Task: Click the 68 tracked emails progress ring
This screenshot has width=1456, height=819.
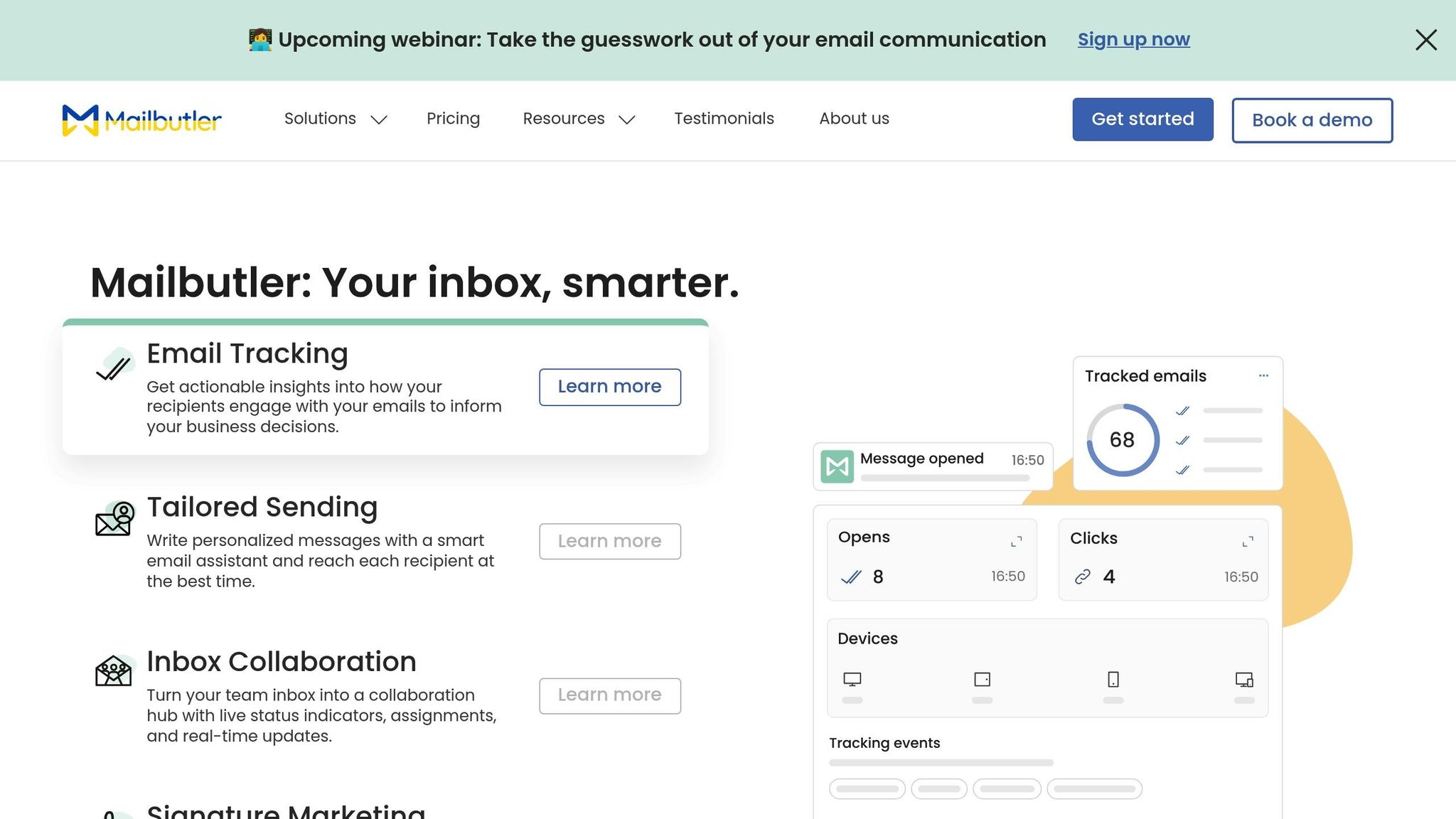Action: pos(1121,439)
